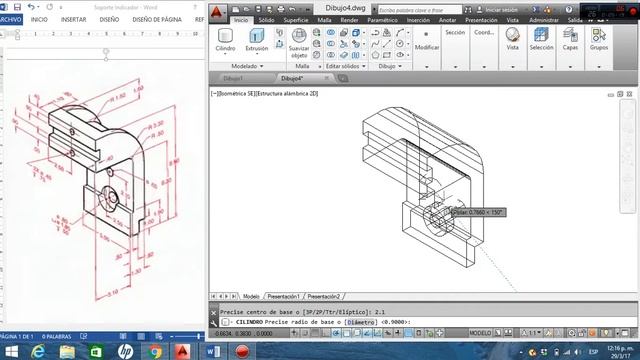Open the Grupos panel icon
The width and height of the screenshot is (640, 360).
(599, 35)
